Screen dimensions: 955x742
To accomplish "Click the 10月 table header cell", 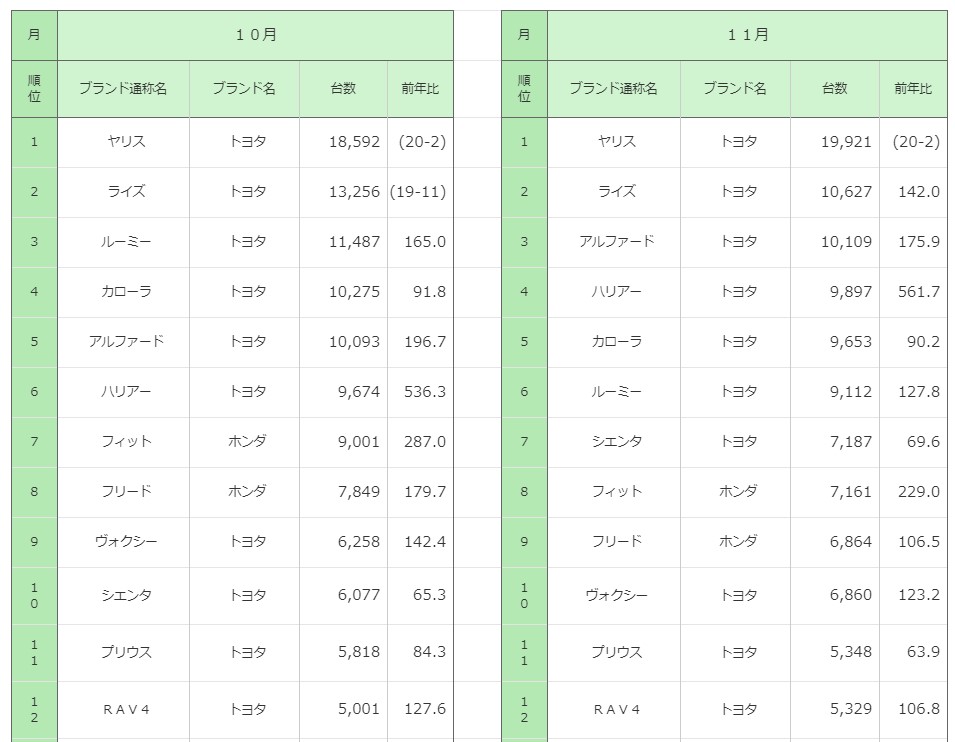I will tap(255, 35).
